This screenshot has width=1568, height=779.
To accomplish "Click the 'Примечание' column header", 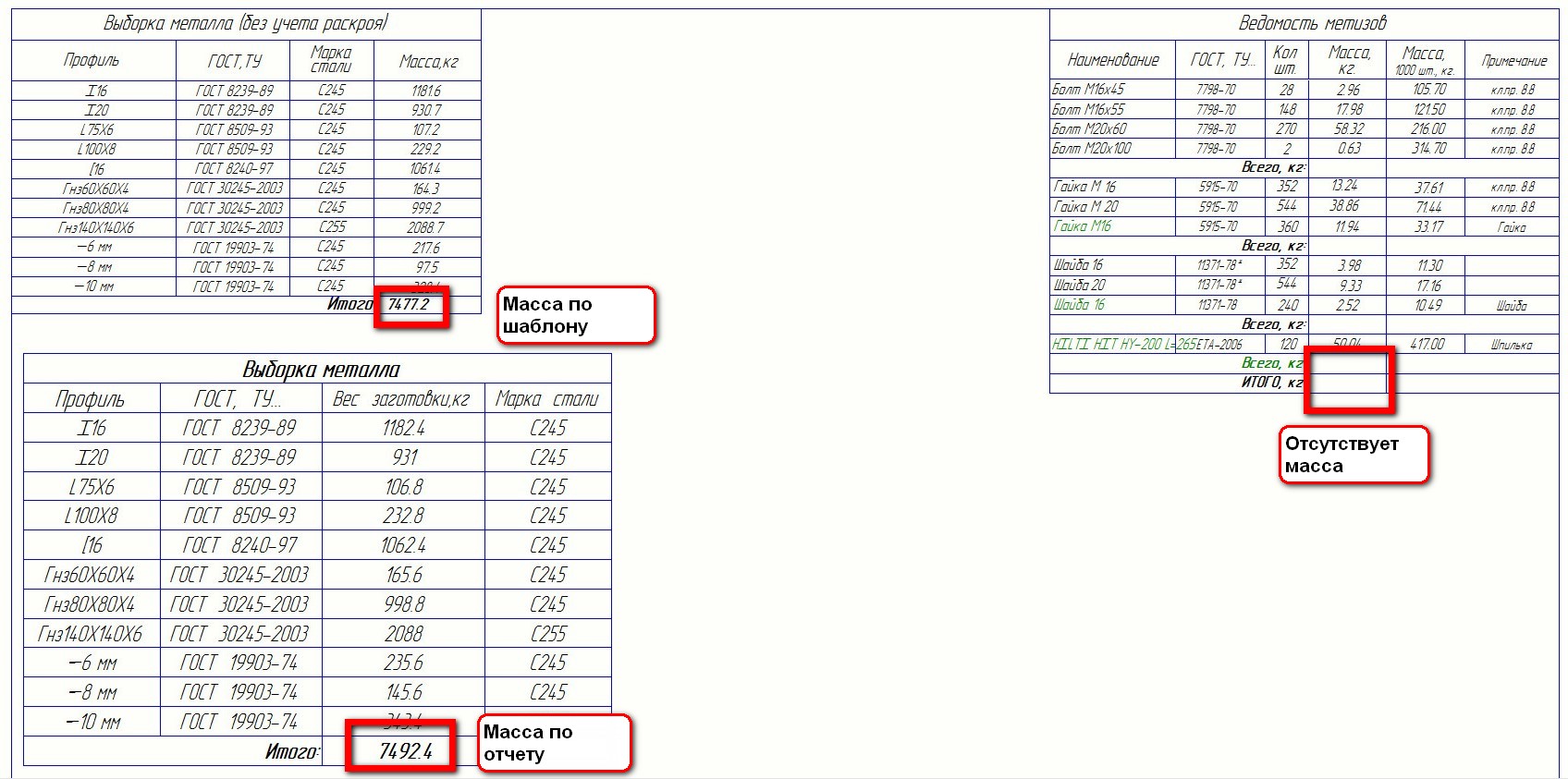I will (x=1513, y=61).
